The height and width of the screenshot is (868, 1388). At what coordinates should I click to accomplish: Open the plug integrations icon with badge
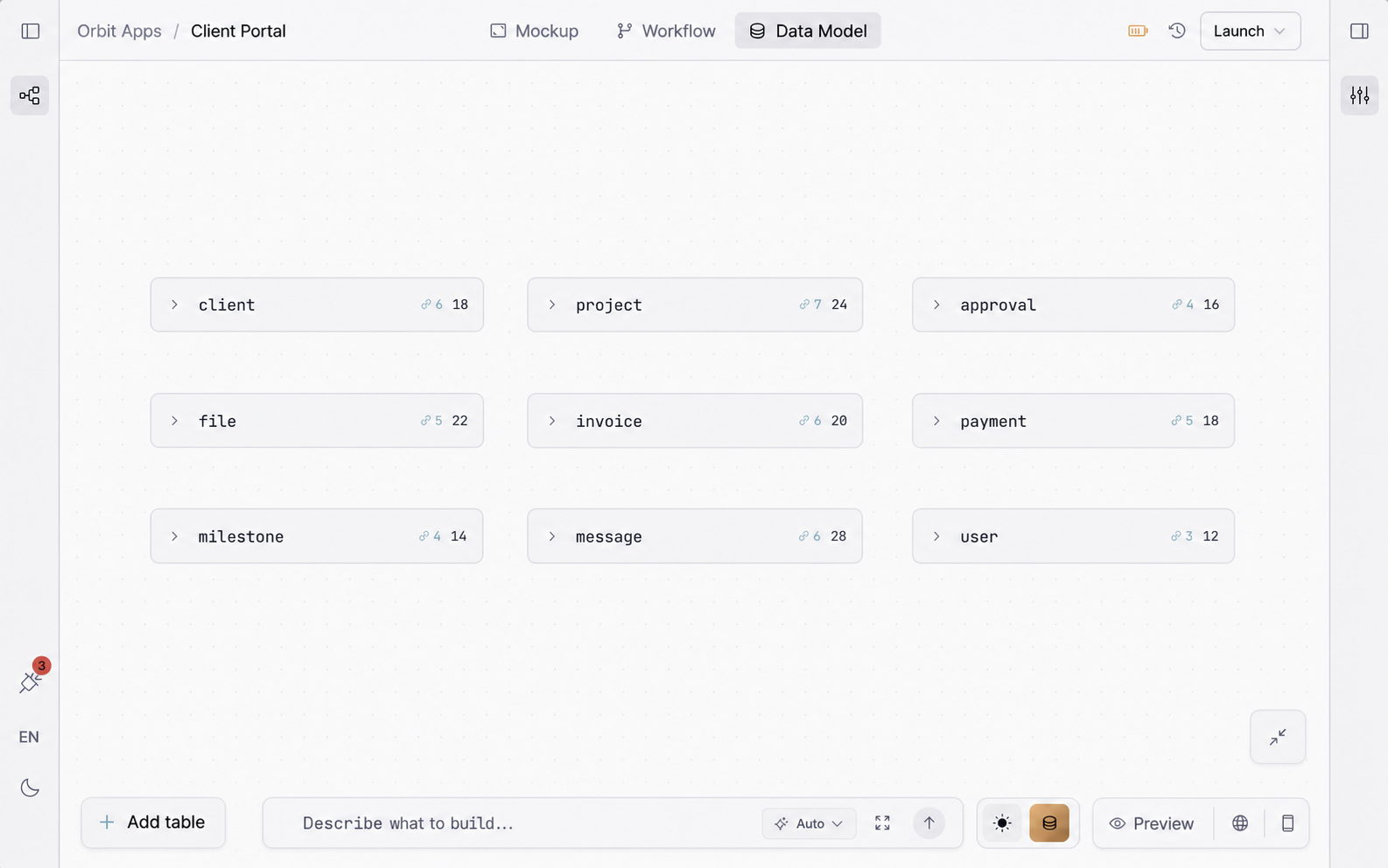[x=31, y=682]
